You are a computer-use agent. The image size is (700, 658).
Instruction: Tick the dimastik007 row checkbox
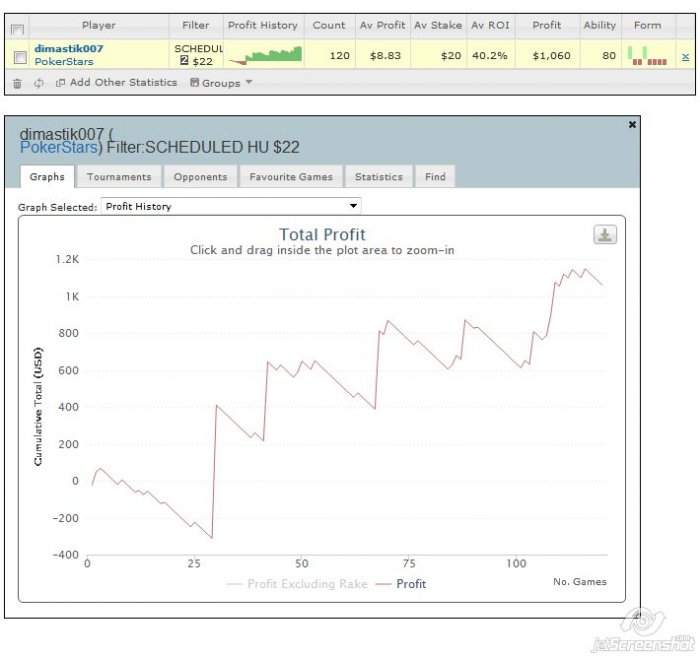point(20,57)
